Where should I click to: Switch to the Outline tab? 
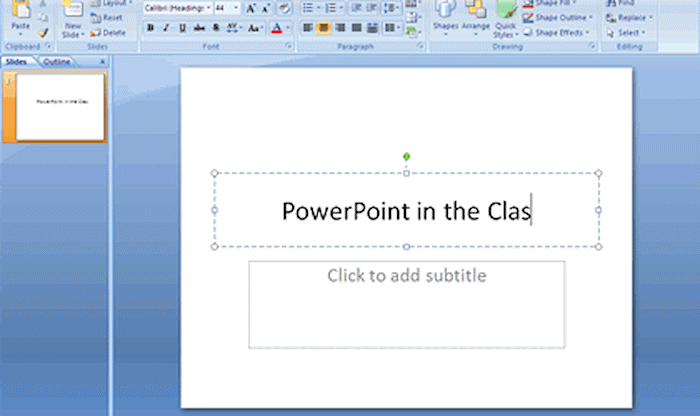click(57, 62)
